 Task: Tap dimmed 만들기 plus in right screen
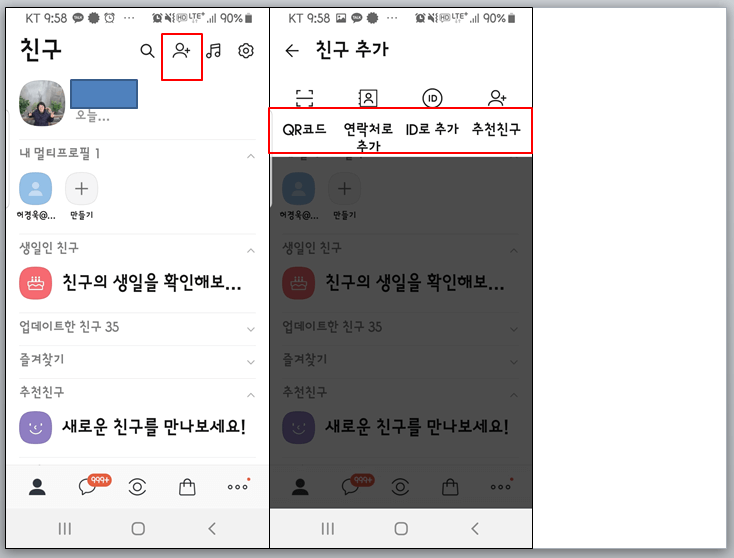(x=345, y=189)
